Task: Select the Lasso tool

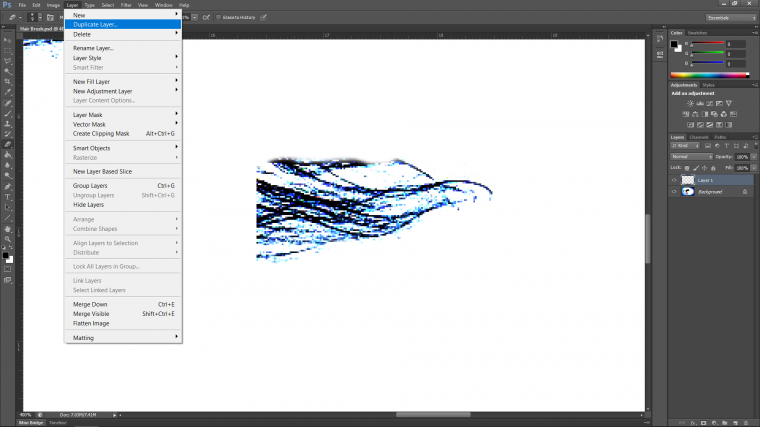Action: [x=8, y=61]
